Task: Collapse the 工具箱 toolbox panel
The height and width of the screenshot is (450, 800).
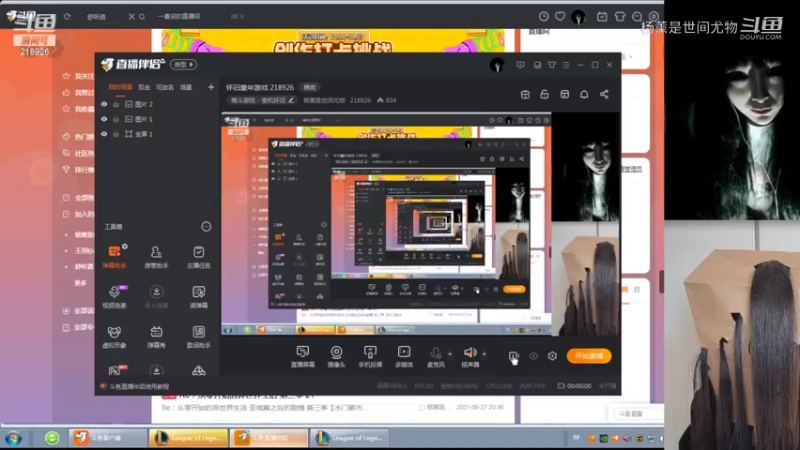Action: point(206,227)
